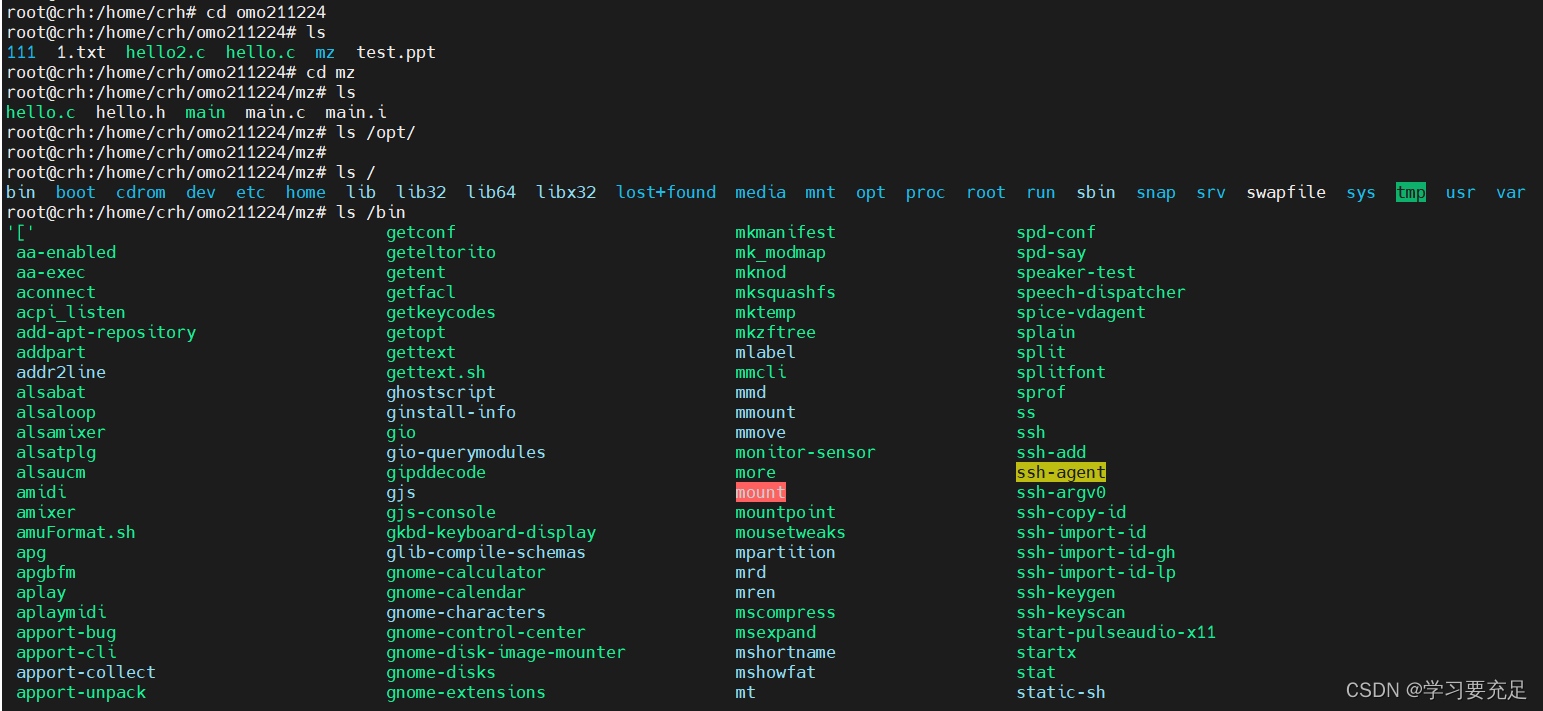Select the swapfile entry
Viewport: 1543px width, 711px height.
[x=1286, y=192]
